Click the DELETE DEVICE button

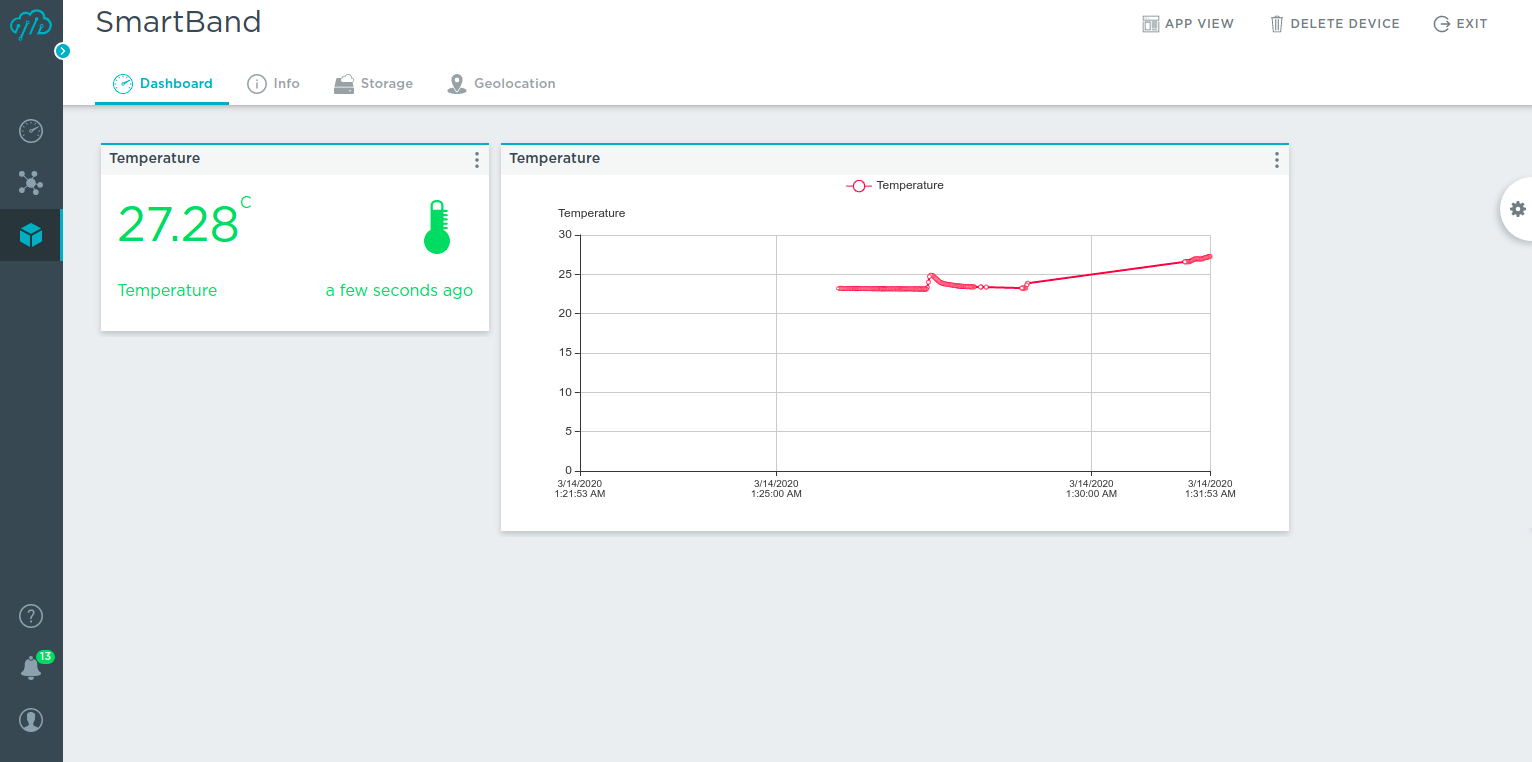1335,24
